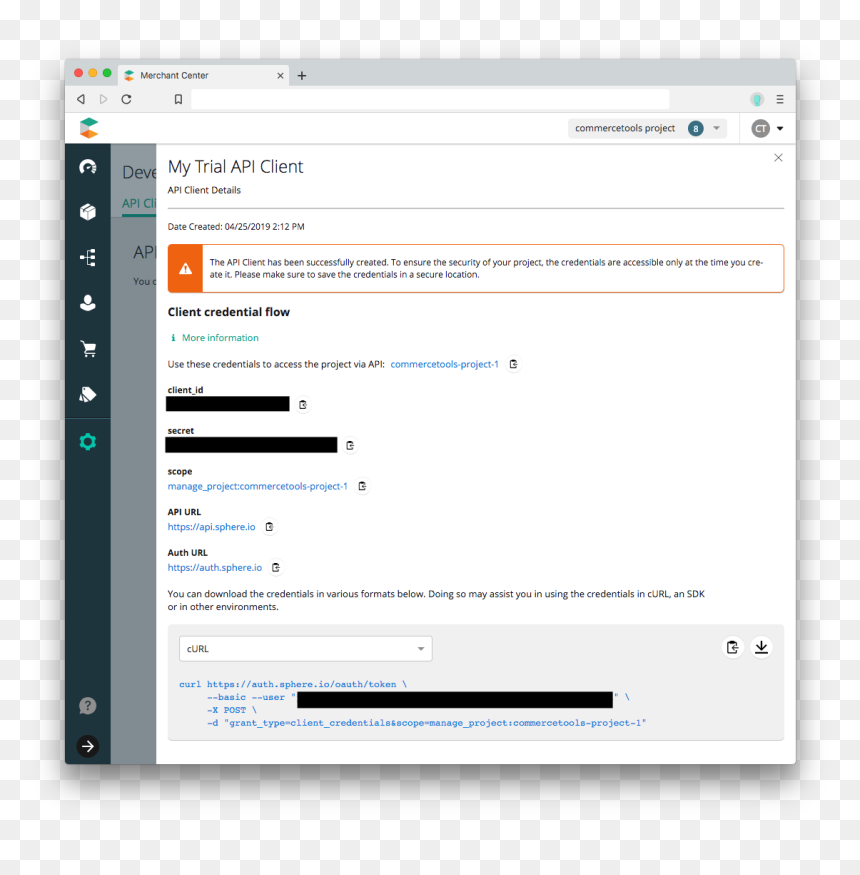Click the Date Created text
Viewport: 860px width, 875px height.
pyautogui.click(x=236, y=227)
